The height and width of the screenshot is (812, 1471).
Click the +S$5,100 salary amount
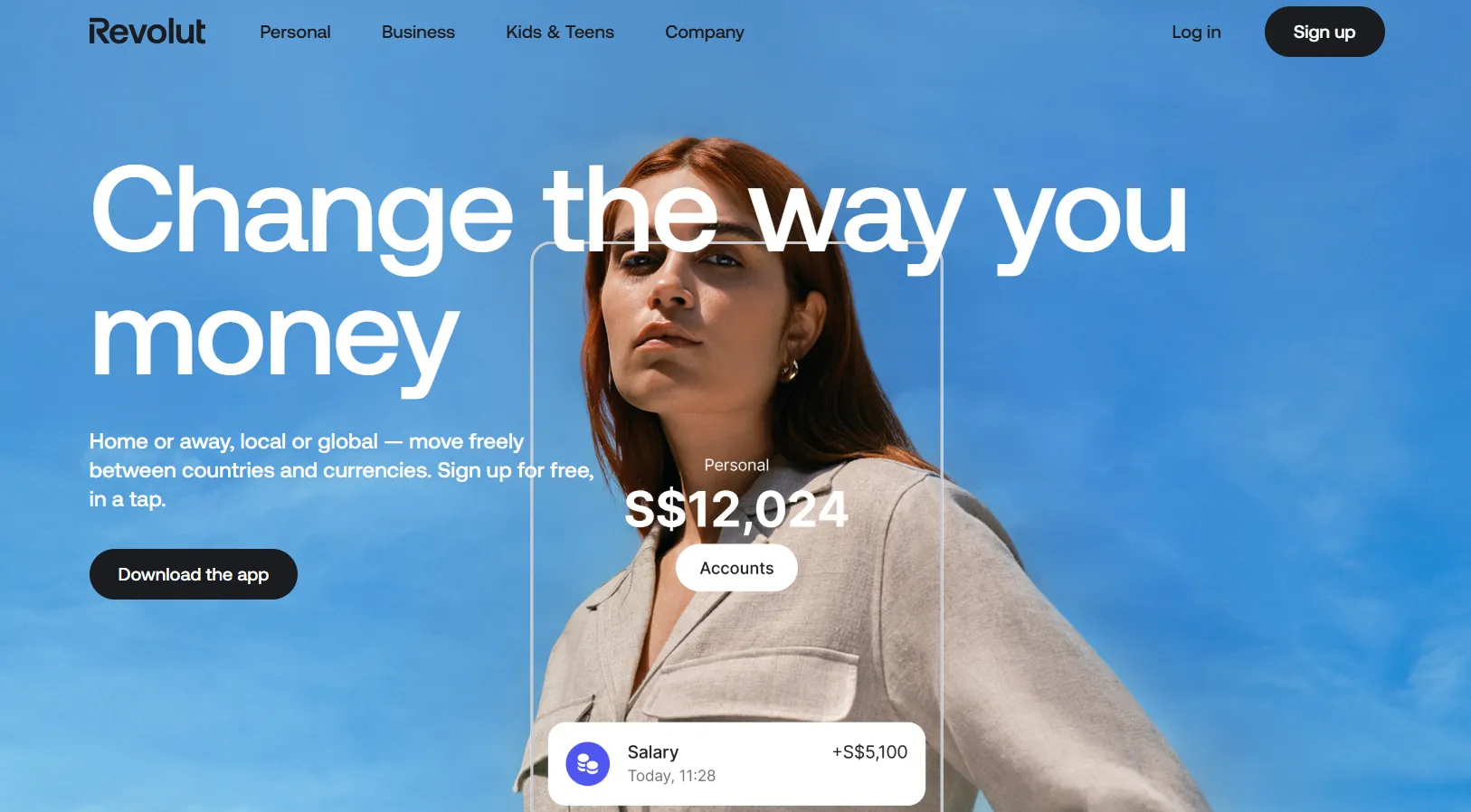click(869, 752)
